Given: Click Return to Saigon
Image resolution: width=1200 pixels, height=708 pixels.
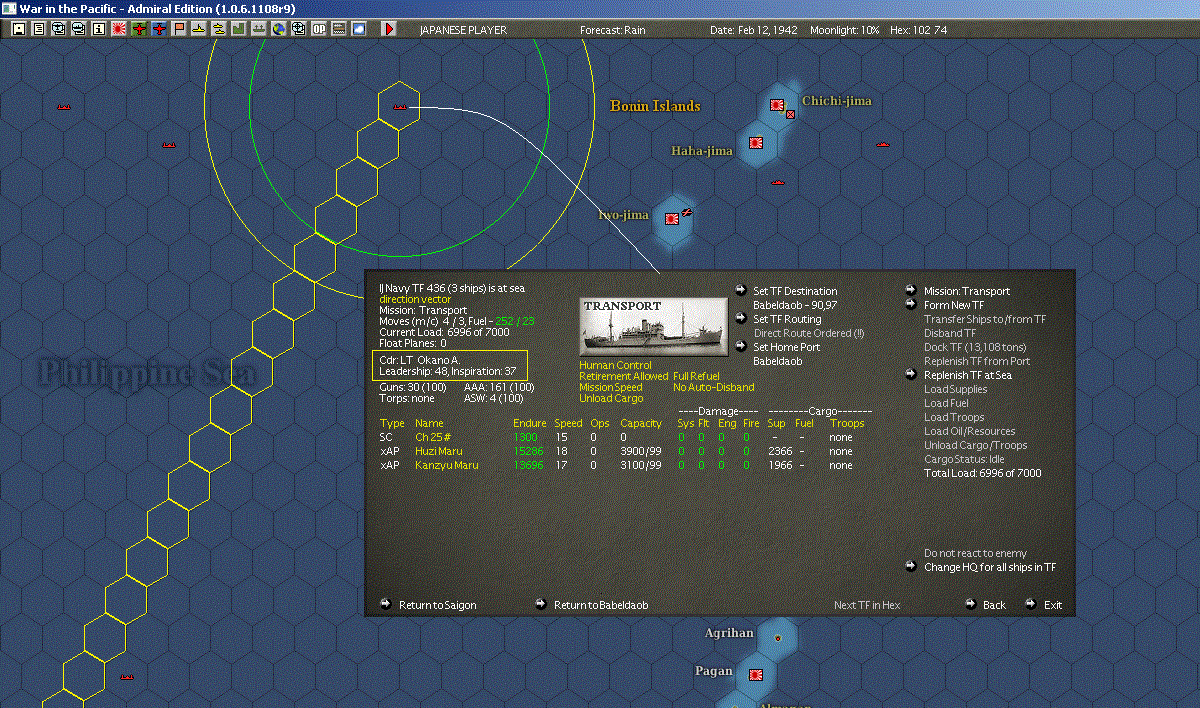Looking at the screenshot, I should 437,605.
